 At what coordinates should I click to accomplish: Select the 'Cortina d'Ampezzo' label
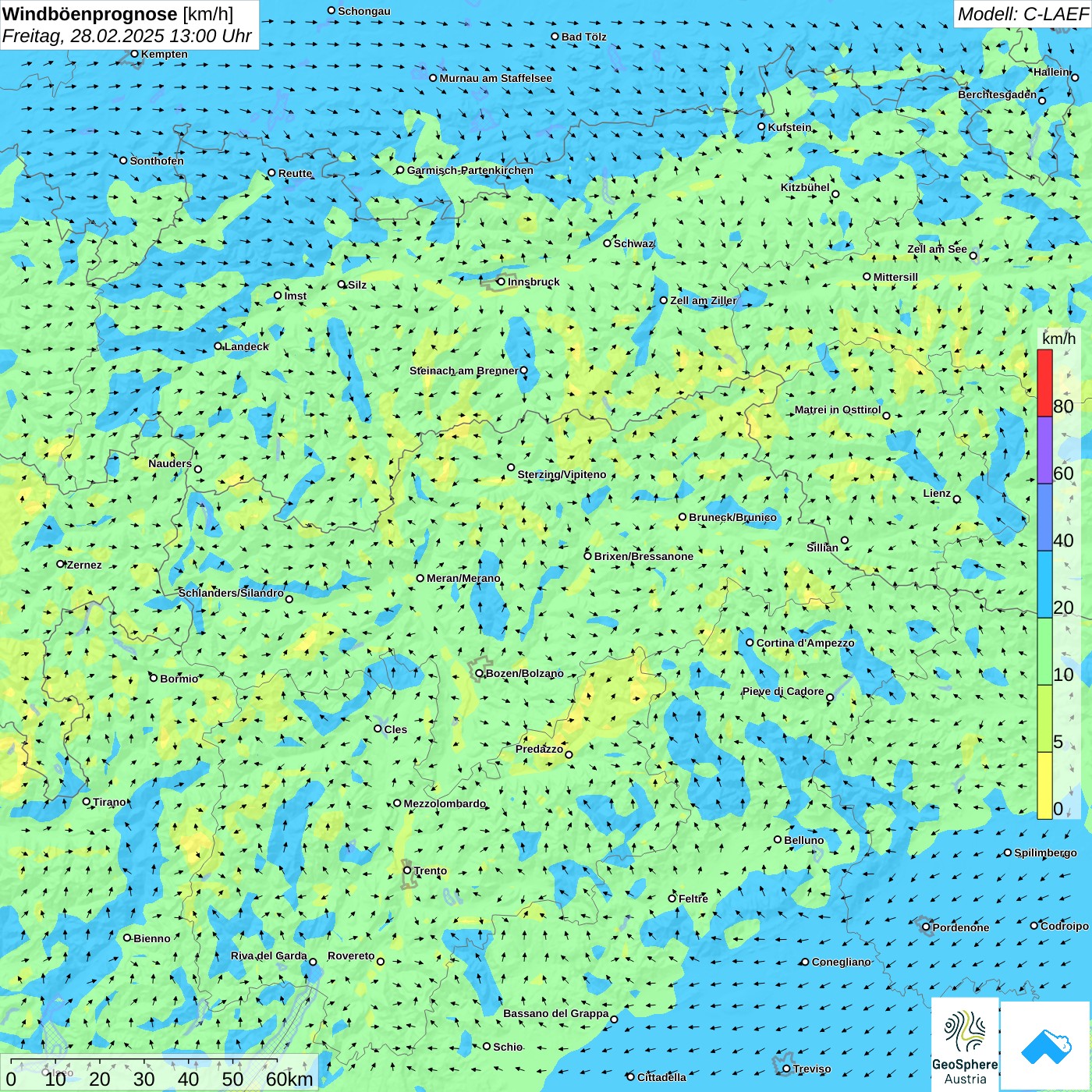tap(806, 643)
